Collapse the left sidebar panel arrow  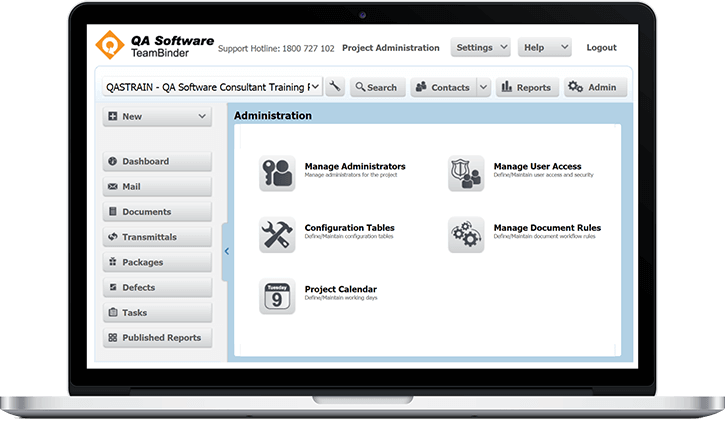coord(227,251)
